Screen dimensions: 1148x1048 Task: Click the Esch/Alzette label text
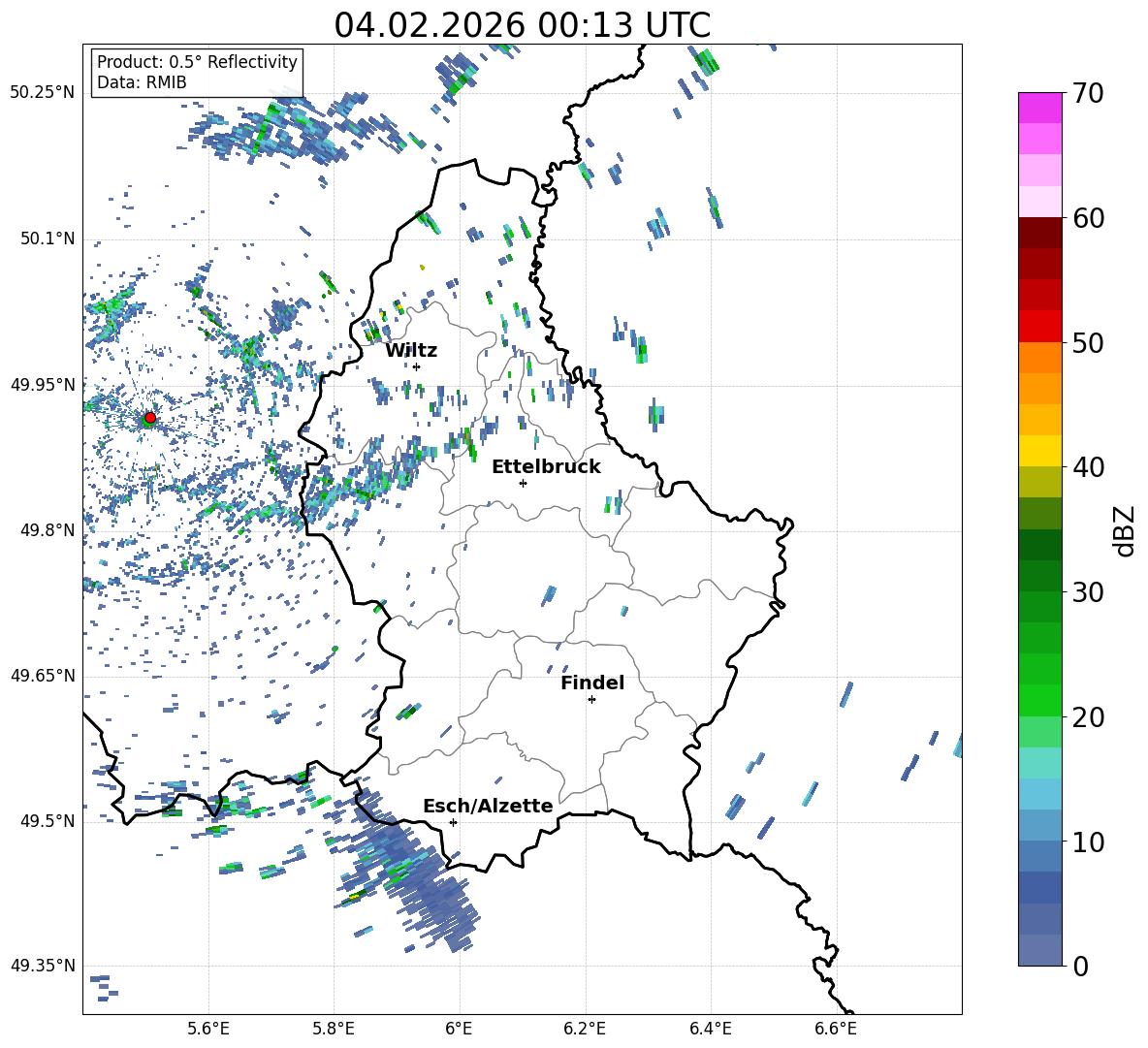(x=488, y=807)
